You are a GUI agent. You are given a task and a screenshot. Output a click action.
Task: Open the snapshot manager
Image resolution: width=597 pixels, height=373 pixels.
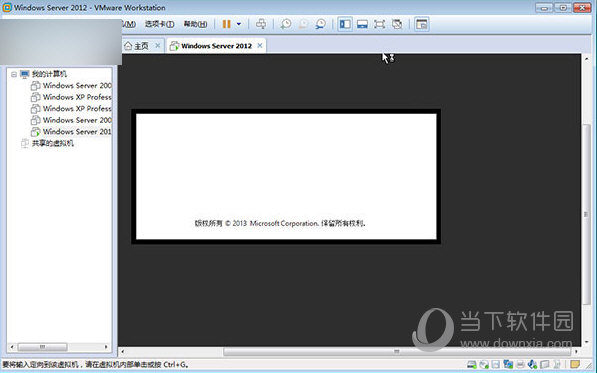[x=321, y=24]
